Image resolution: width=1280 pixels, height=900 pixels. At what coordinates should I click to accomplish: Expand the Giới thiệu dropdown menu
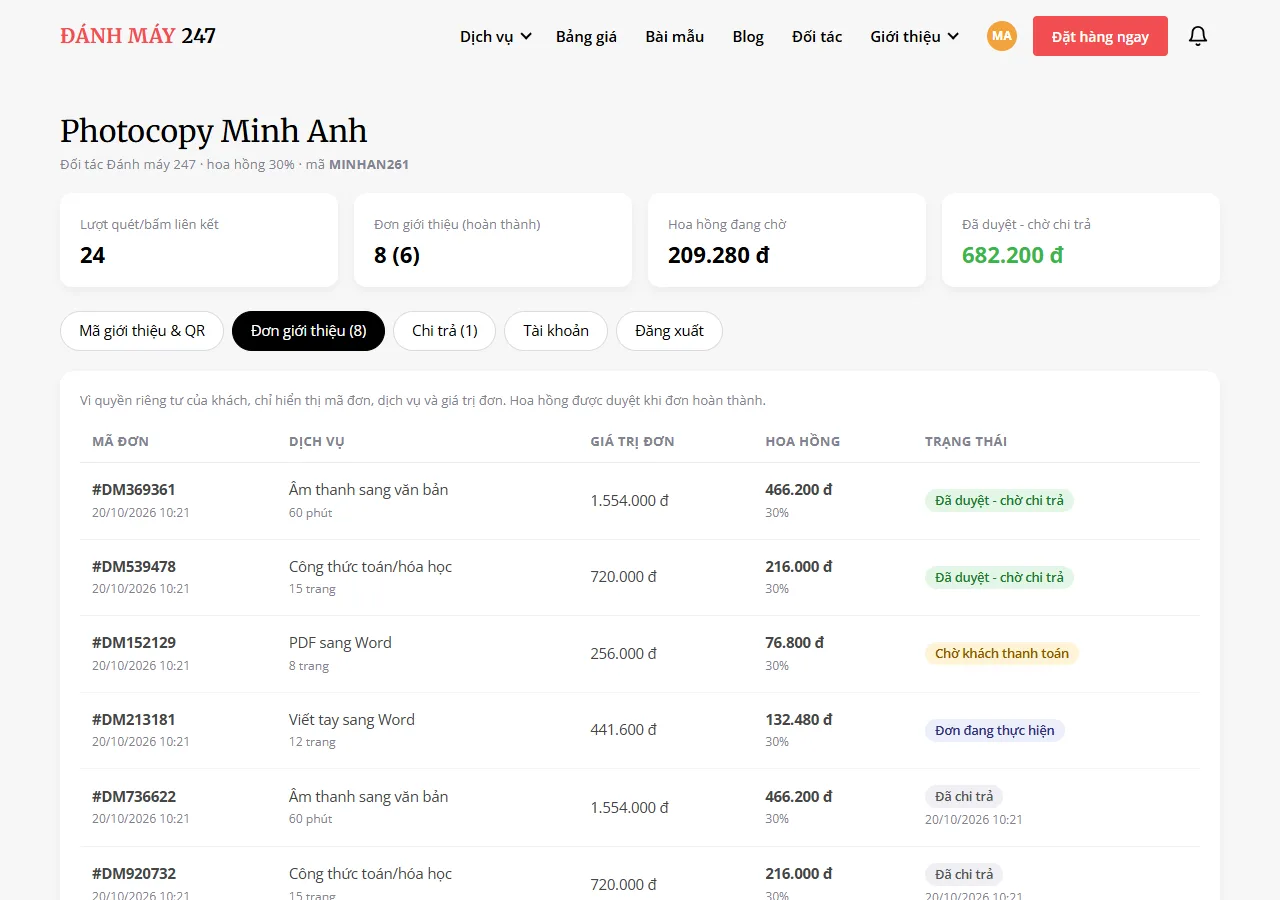pyautogui.click(x=914, y=36)
